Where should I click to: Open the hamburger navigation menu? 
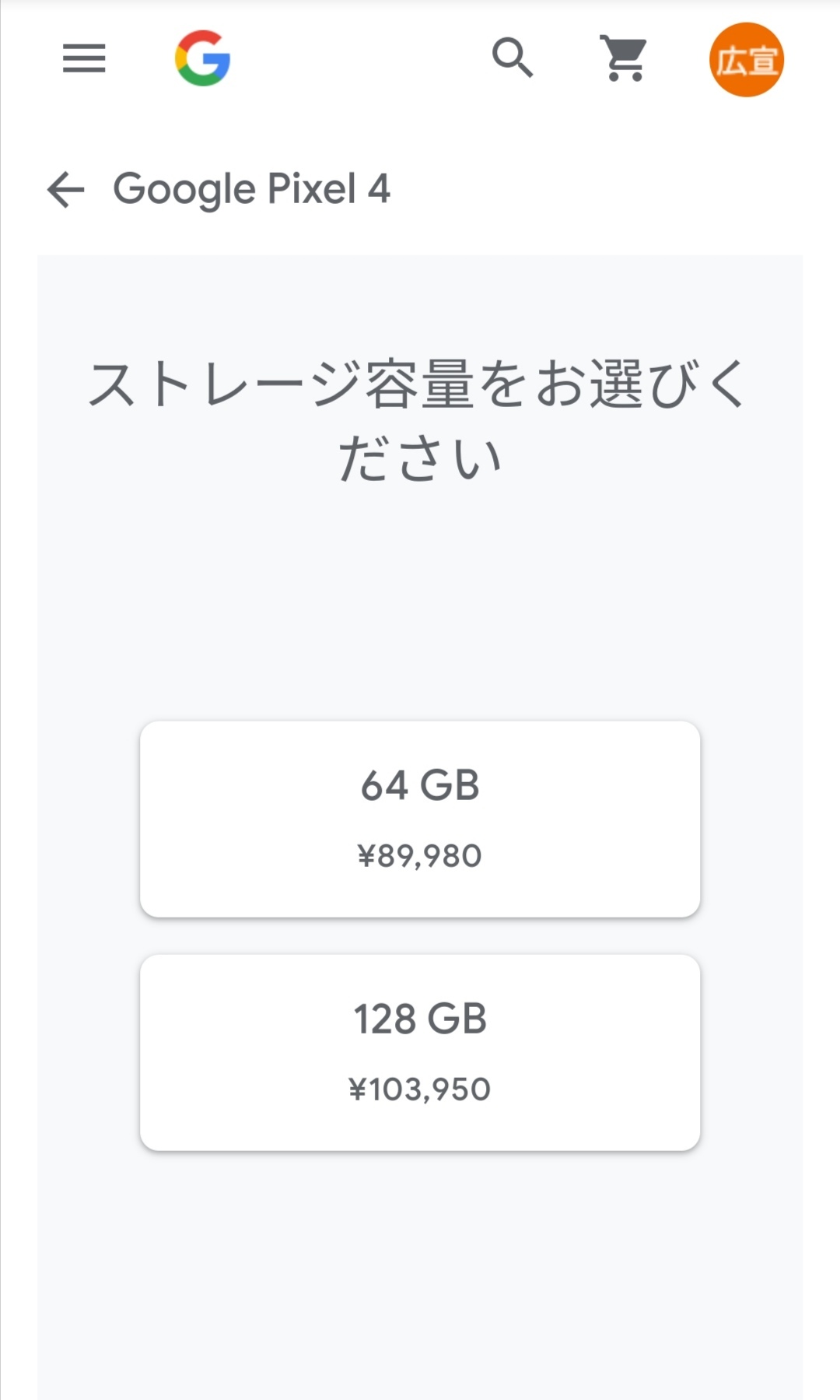84,58
